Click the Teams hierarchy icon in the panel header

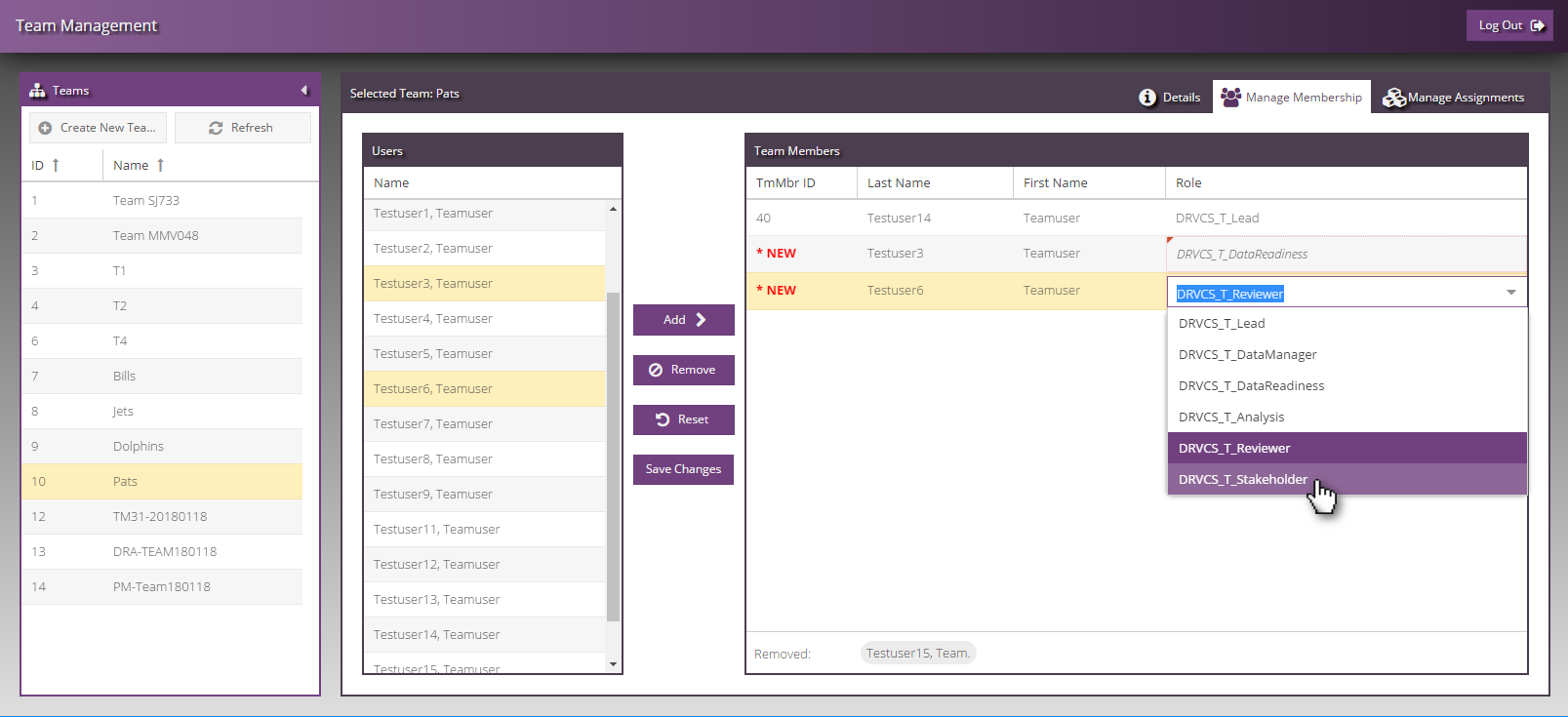click(x=37, y=91)
